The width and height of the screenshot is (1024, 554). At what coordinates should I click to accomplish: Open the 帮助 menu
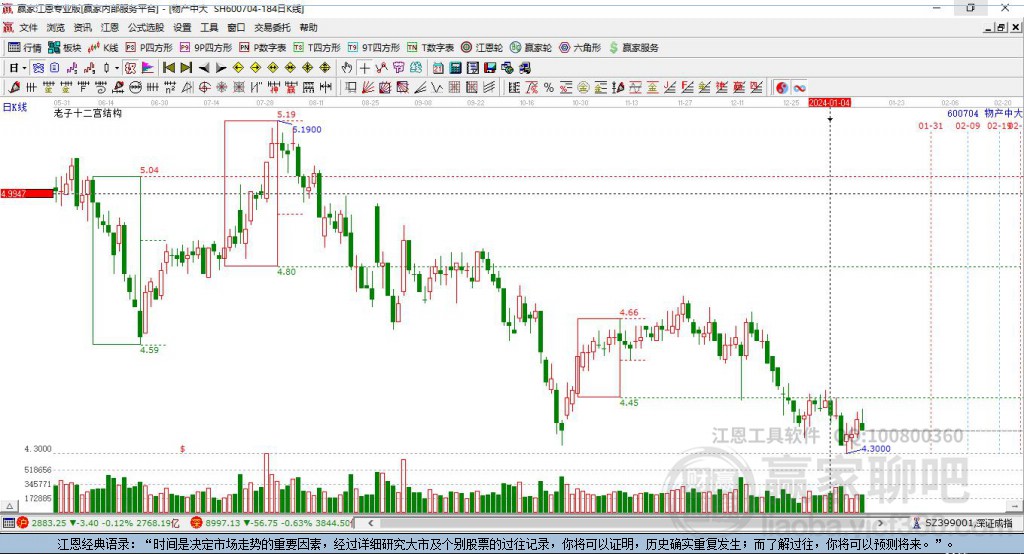pyautogui.click(x=308, y=27)
